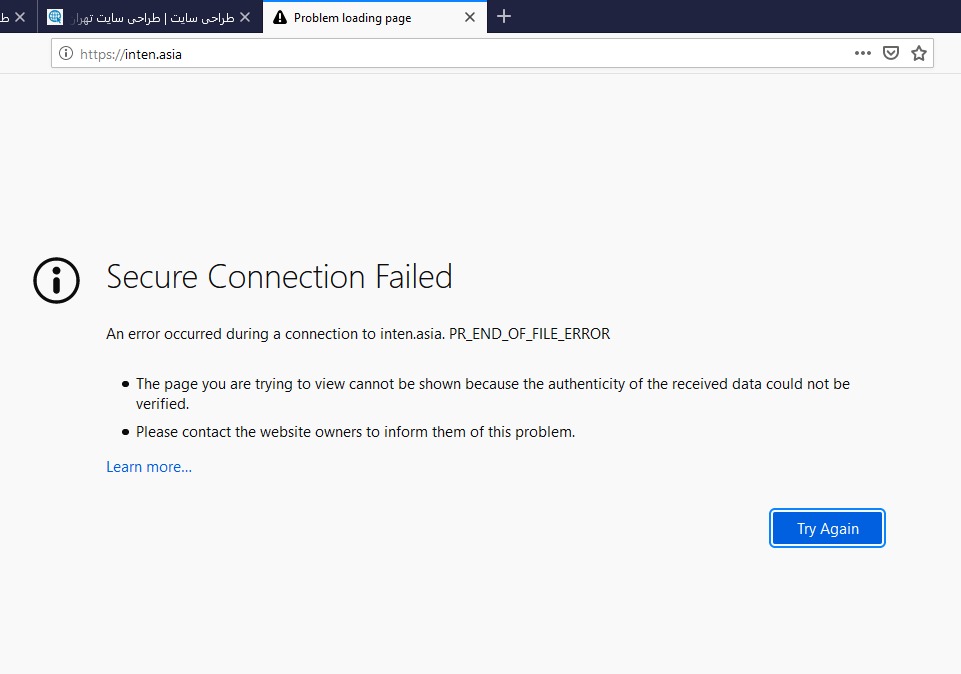Image resolution: width=961 pixels, height=674 pixels.
Task: Bookmark this page with the star icon
Action: [x=919, y=54]
